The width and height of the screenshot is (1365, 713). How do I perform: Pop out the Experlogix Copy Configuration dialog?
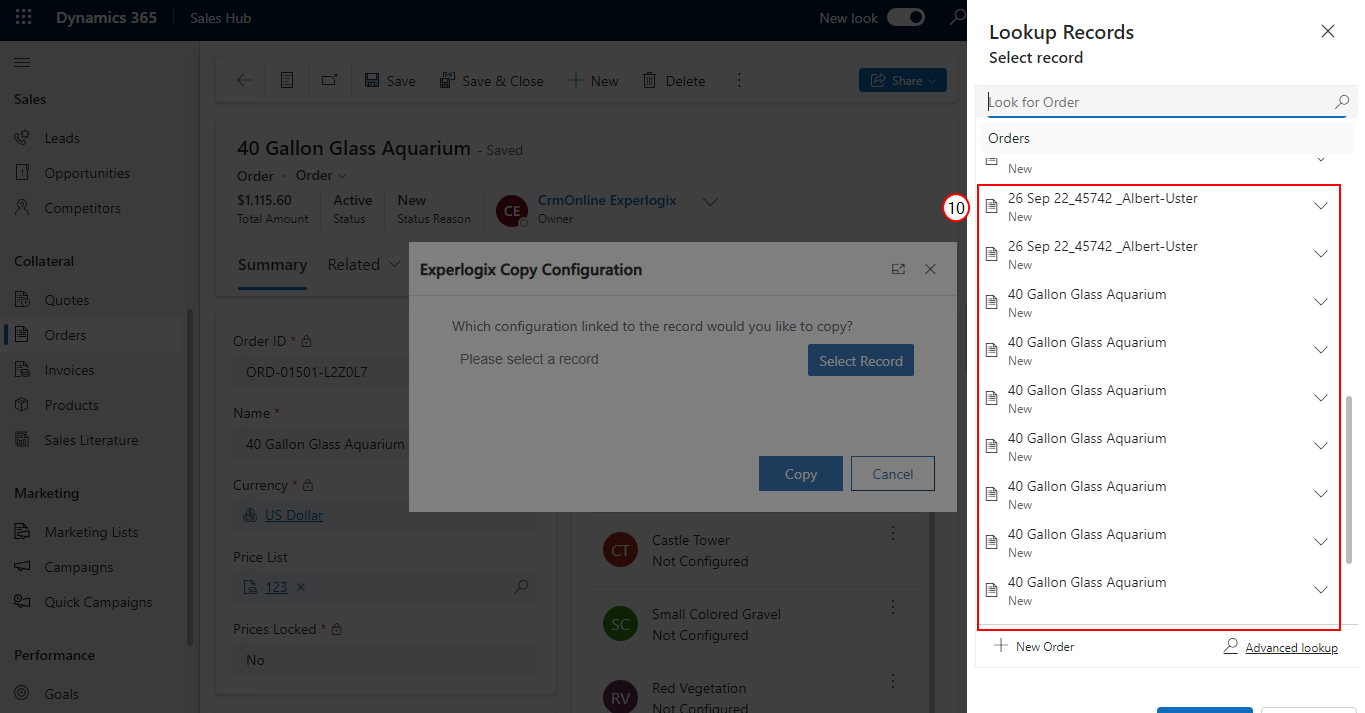(898, 269)
